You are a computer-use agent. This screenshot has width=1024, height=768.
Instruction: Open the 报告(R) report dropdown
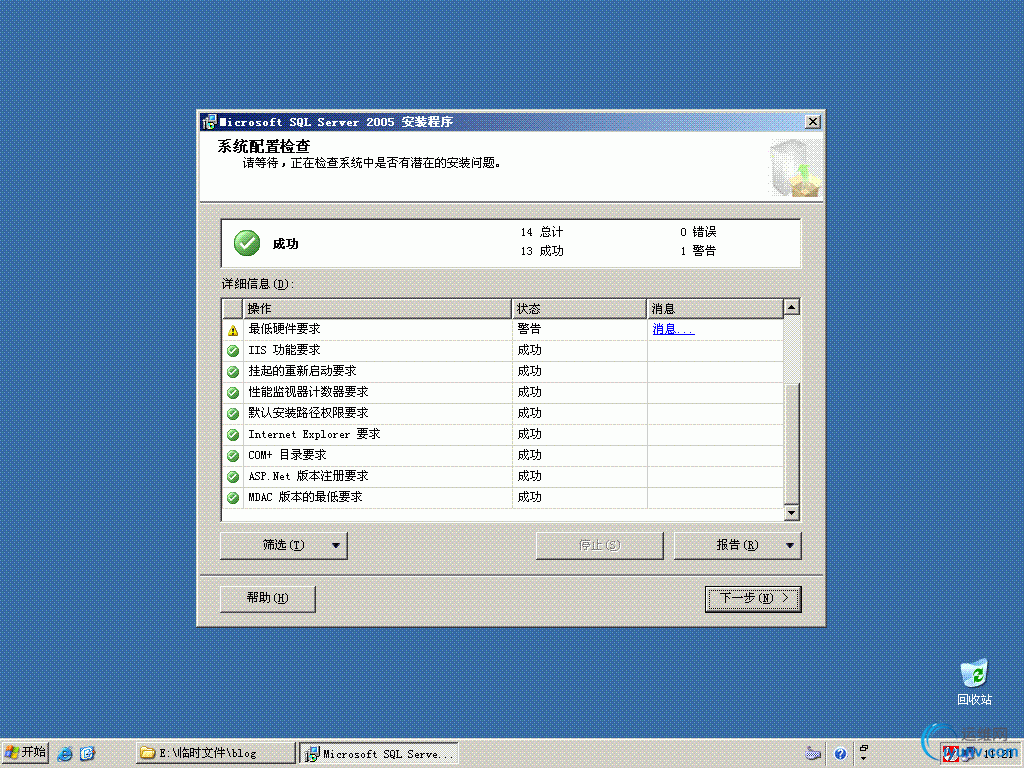(737, 545)
